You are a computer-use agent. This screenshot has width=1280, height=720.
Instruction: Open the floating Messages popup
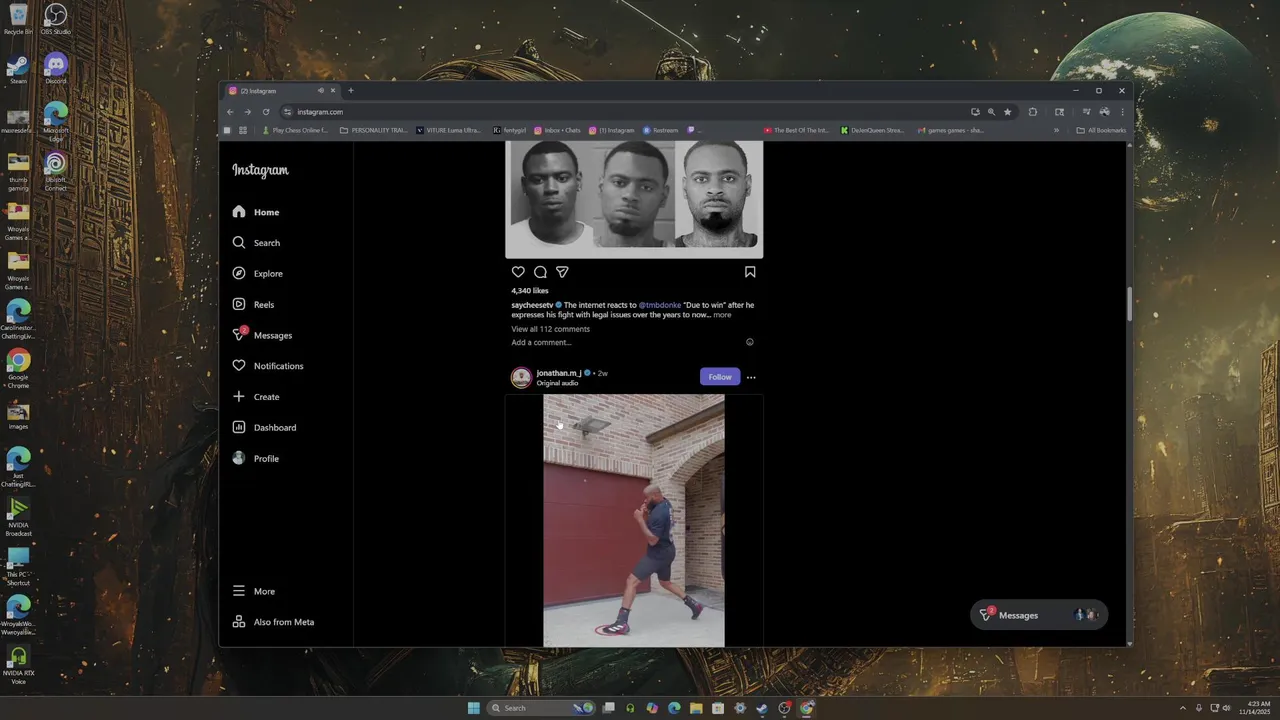(1039, 615)
